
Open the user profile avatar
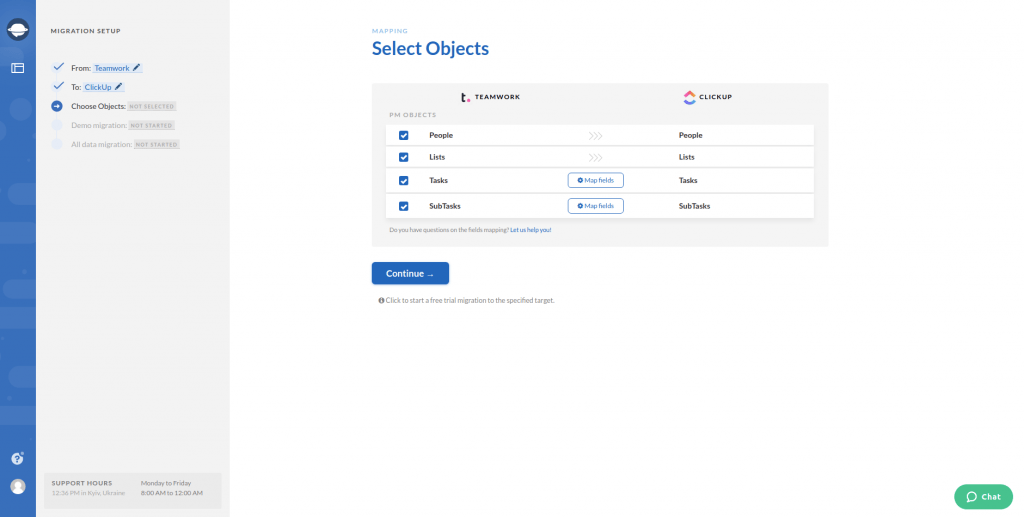click(x=18, y=486)
